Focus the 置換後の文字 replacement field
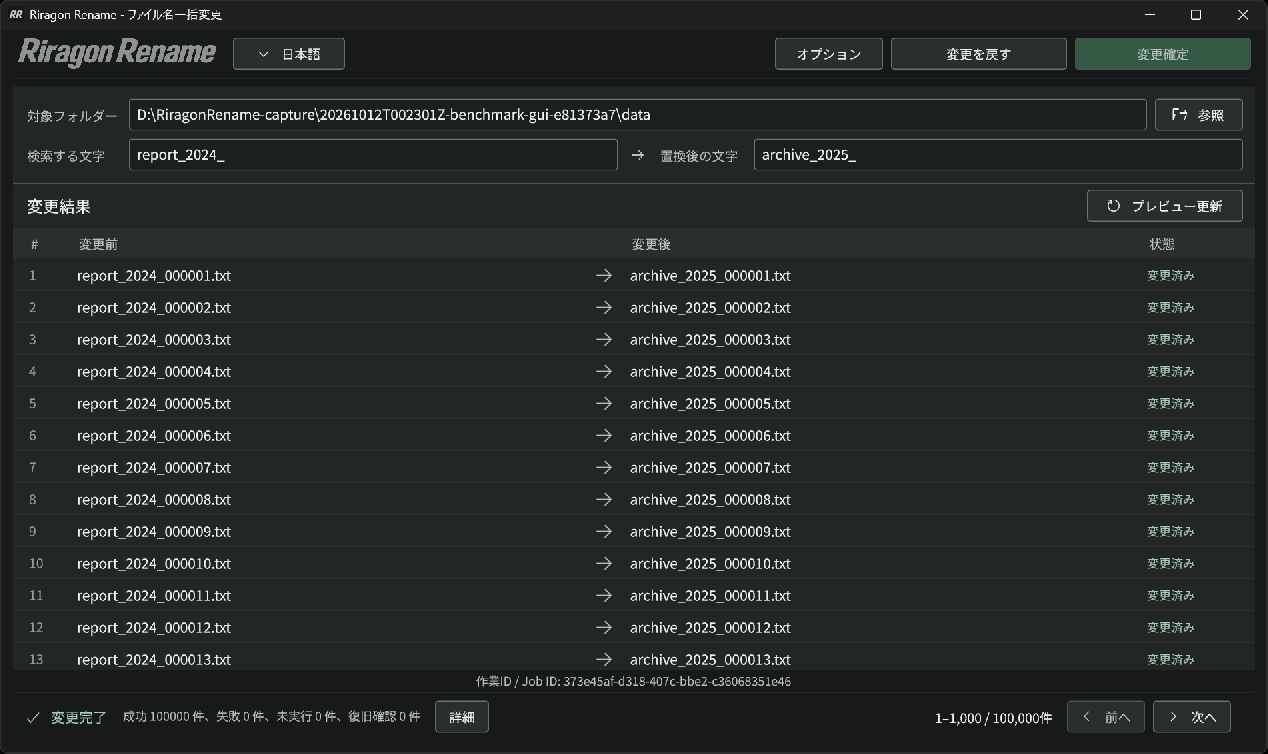Screen dimensions: 1268x754 coord(998,155)
